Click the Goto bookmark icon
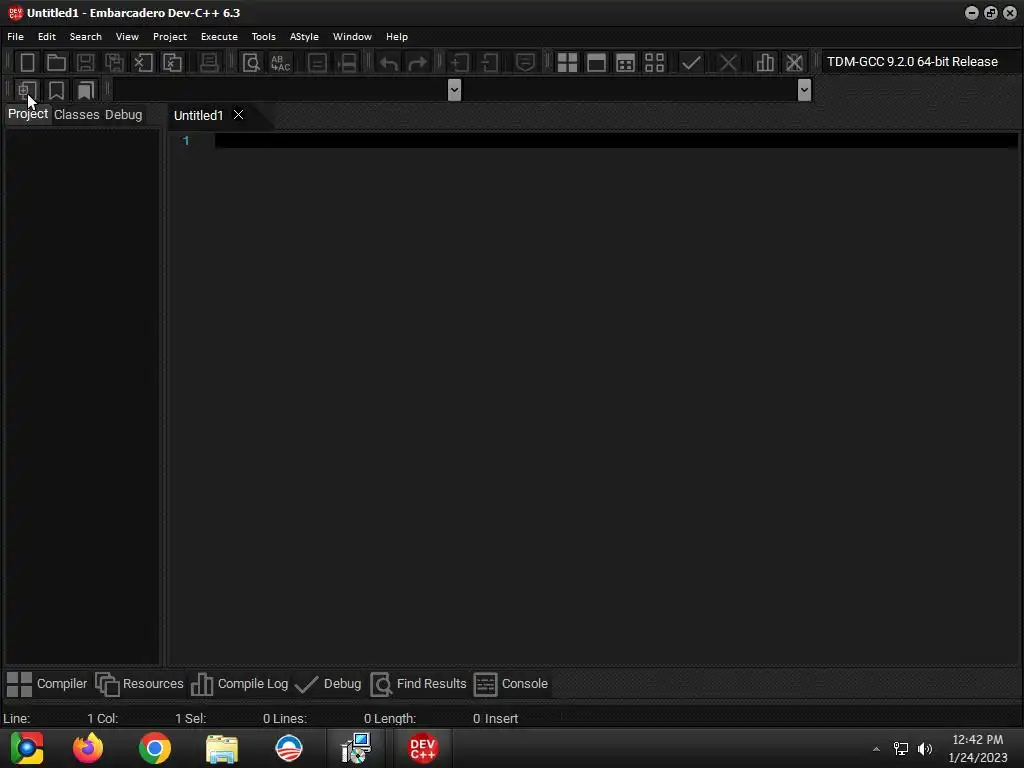Screen dimensions: 1024x768 point(86,90)
